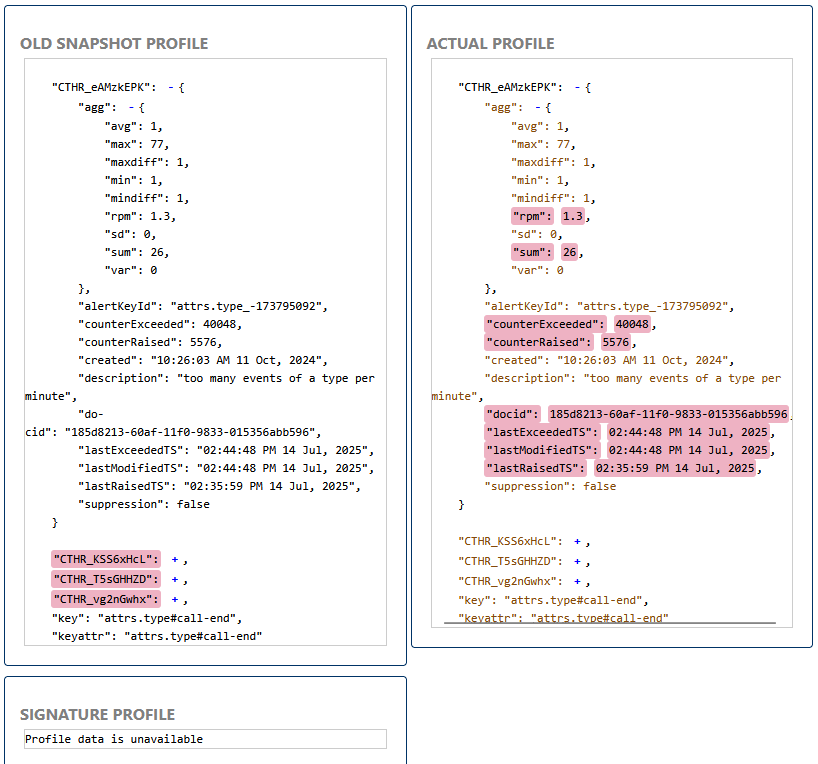
Task: Click highlighted 5576 value in Actual Profile
Action: coord(616,342)
